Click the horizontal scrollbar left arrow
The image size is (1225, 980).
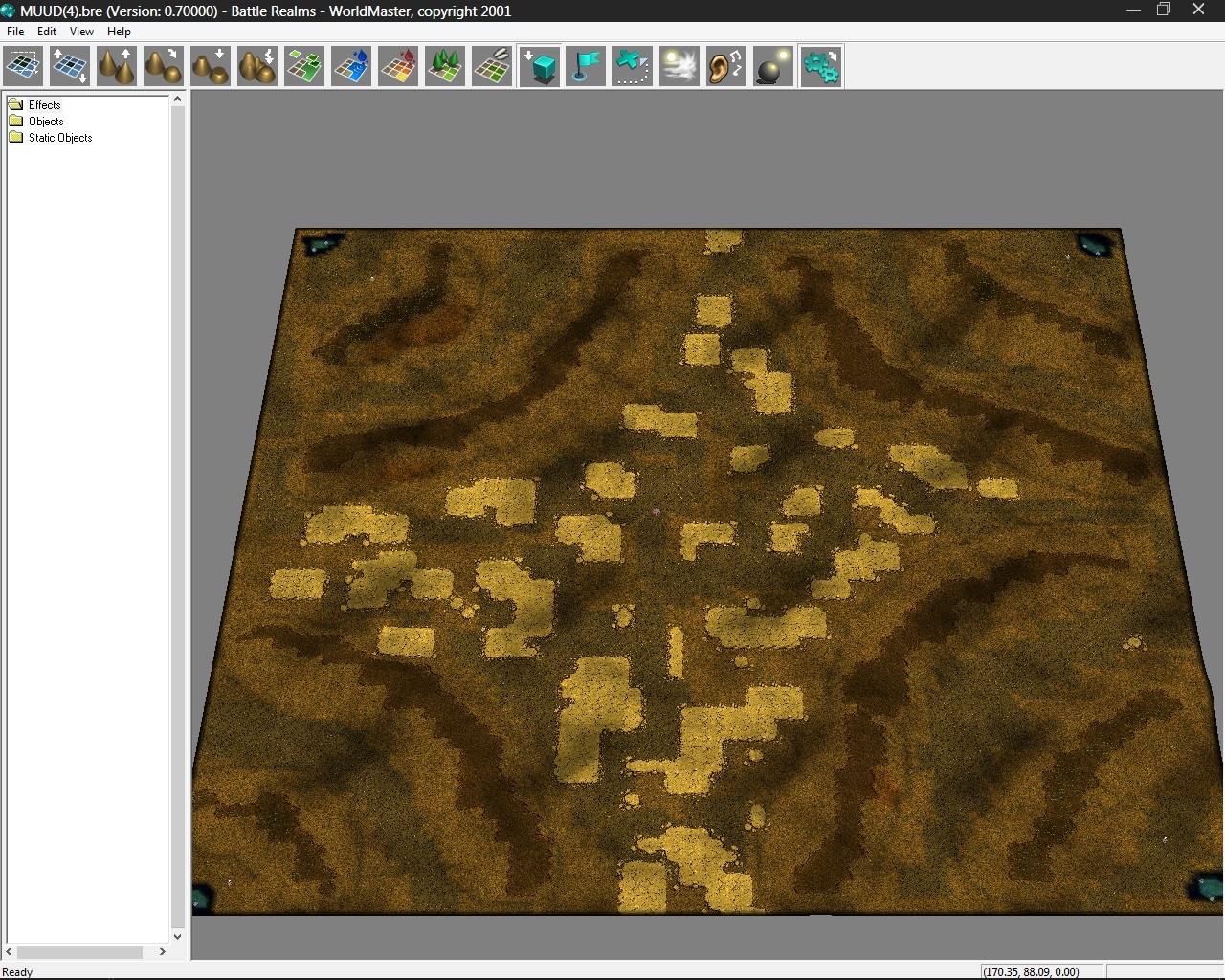tap(10, 952)
